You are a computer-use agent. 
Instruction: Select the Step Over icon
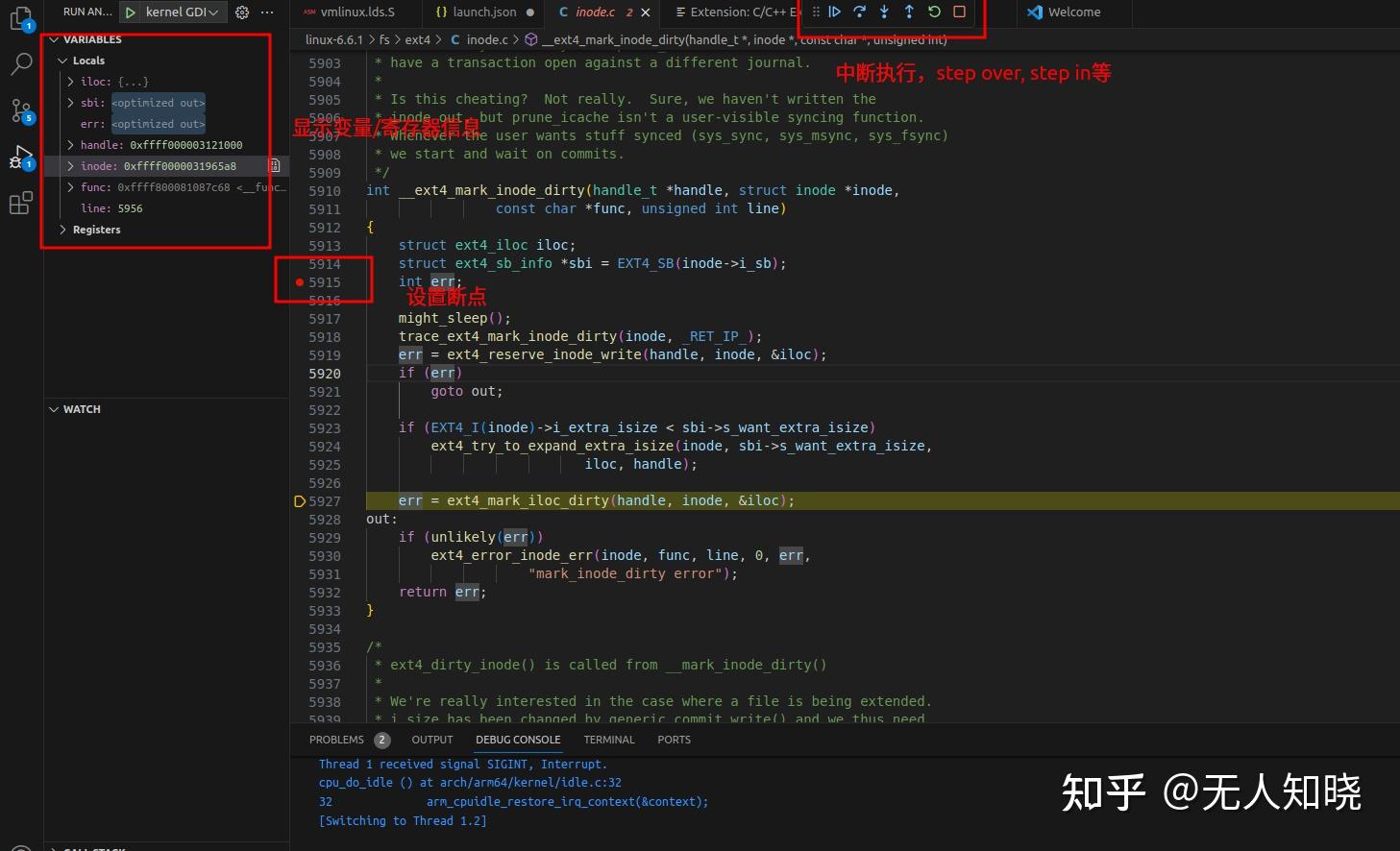tap(859, 12)
